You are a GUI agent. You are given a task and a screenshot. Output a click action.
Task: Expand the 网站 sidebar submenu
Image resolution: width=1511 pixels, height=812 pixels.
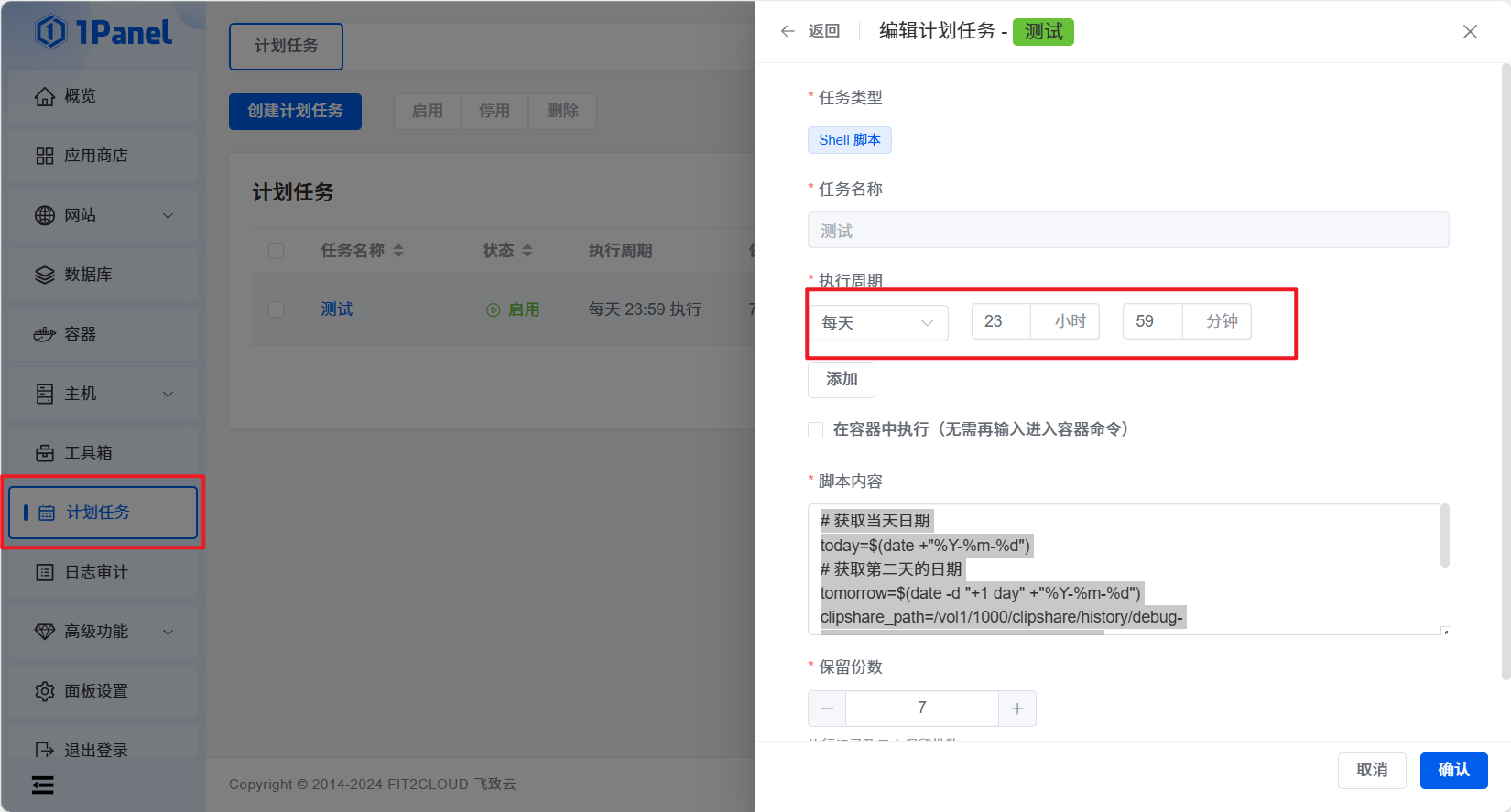(168, 215)
